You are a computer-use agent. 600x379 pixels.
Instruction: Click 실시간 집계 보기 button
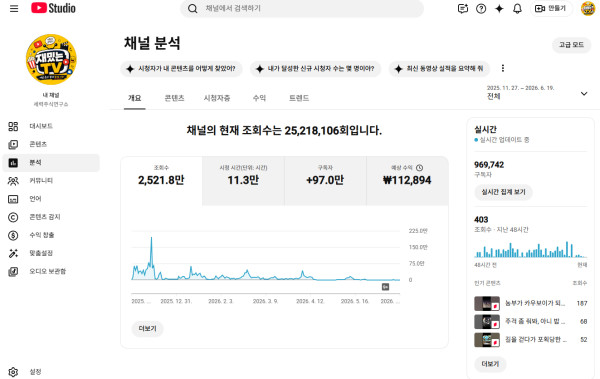(503, 192)
